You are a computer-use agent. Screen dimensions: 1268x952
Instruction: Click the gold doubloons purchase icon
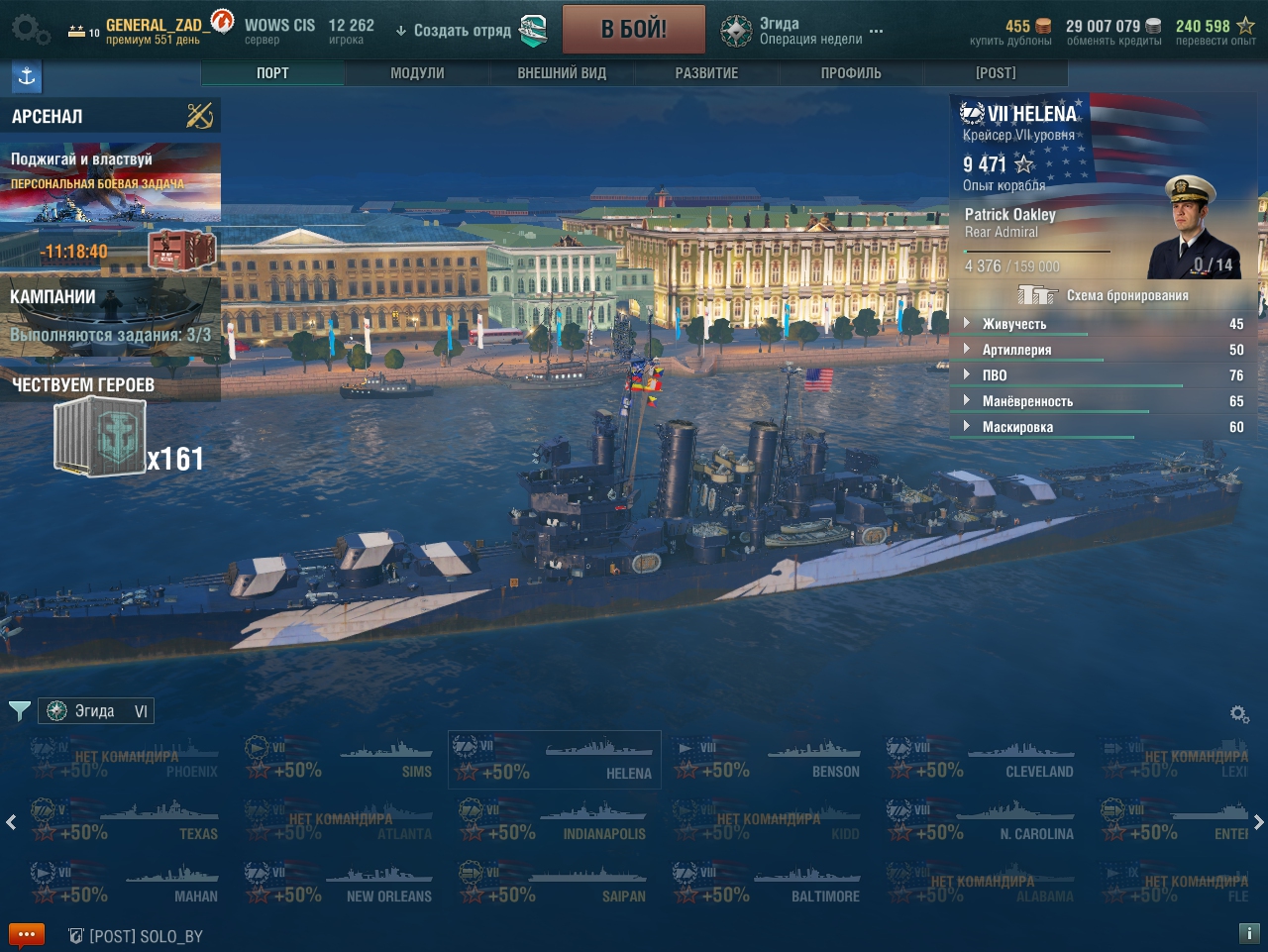pyautogui.click(x=1043, y=26)
